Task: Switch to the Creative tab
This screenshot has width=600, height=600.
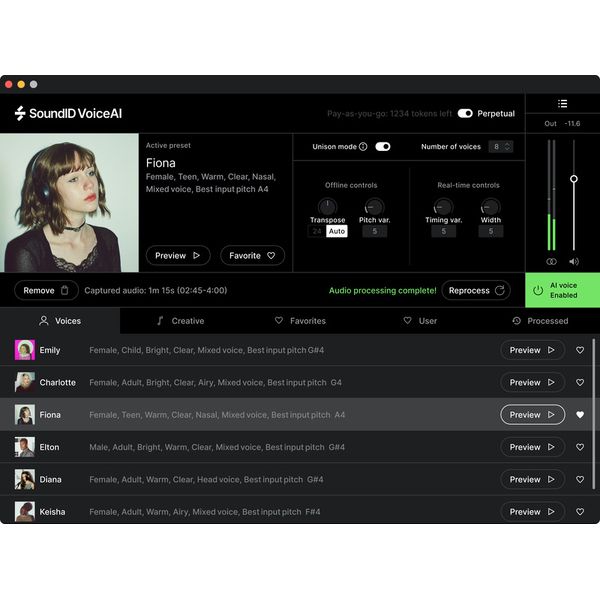Action: 180,321
